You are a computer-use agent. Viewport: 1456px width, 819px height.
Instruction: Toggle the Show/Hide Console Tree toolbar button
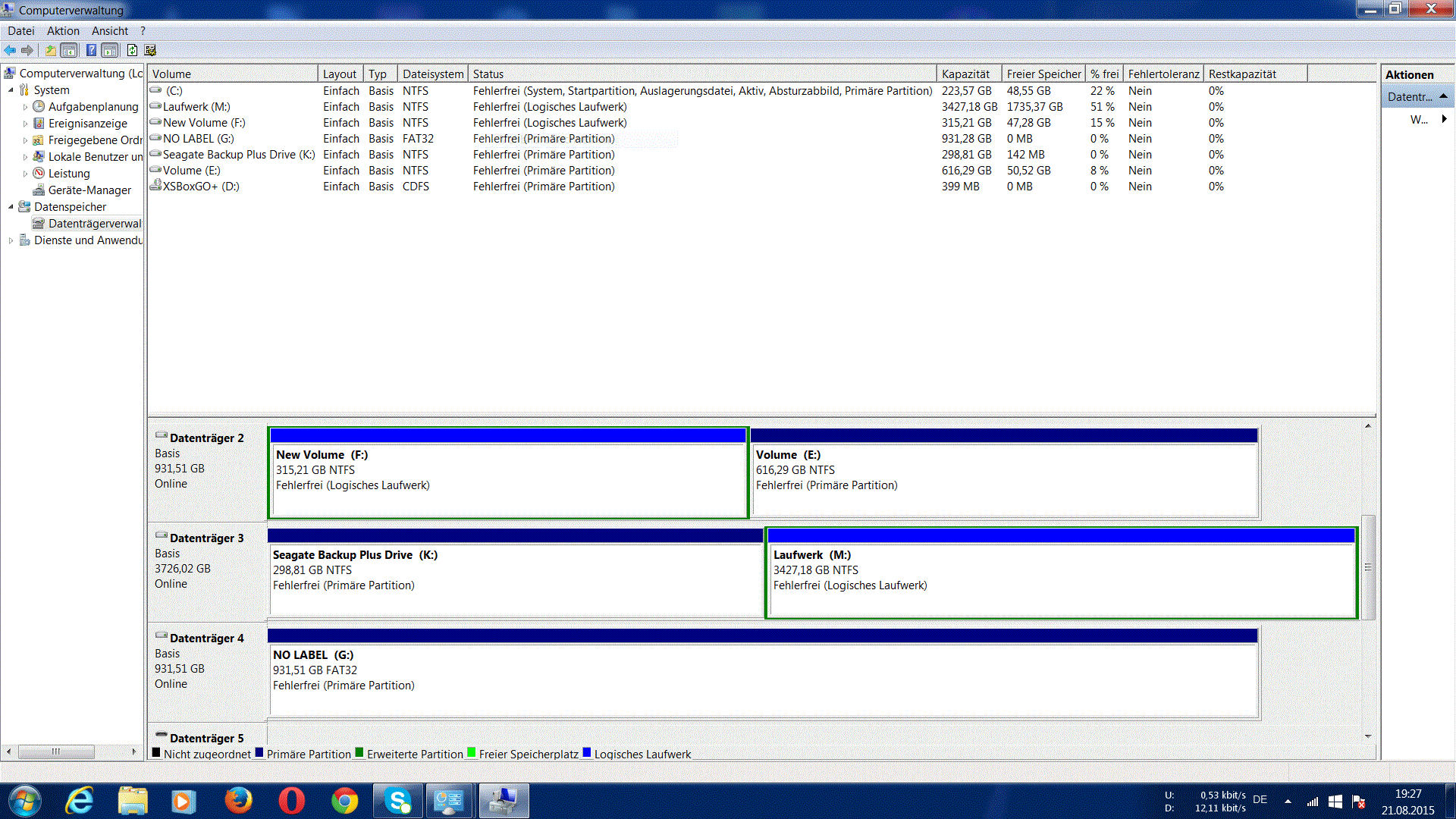69,50
